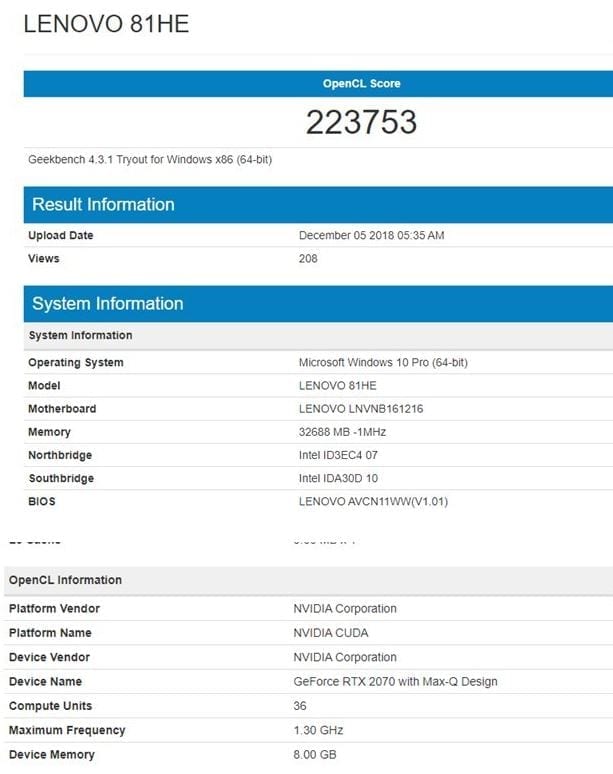Click the OpenCL Score header bar
This screenshot has width=613, height=774.
coord(361,84)
